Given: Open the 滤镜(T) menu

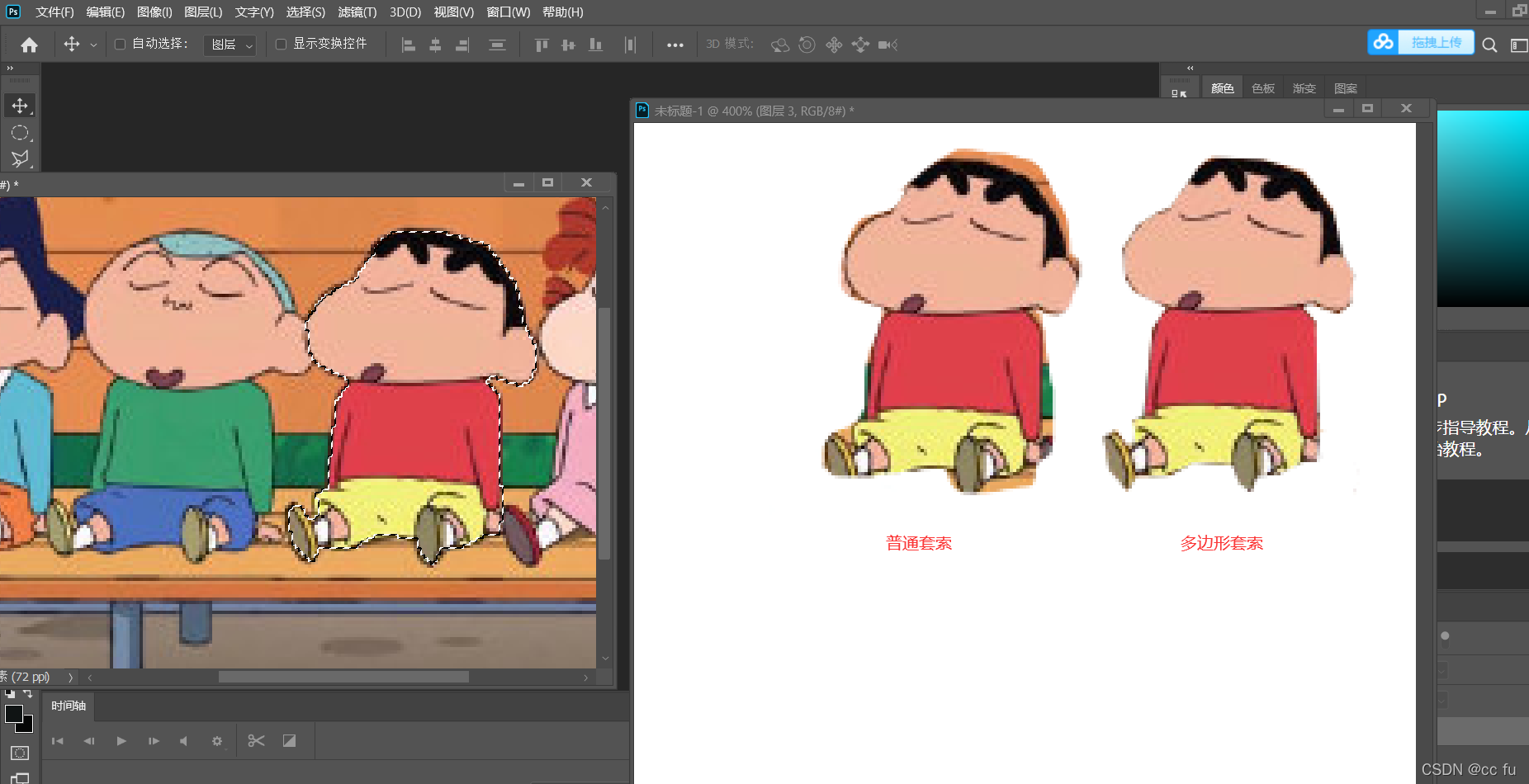Looking at the screenshot, I should pos(357,12).
